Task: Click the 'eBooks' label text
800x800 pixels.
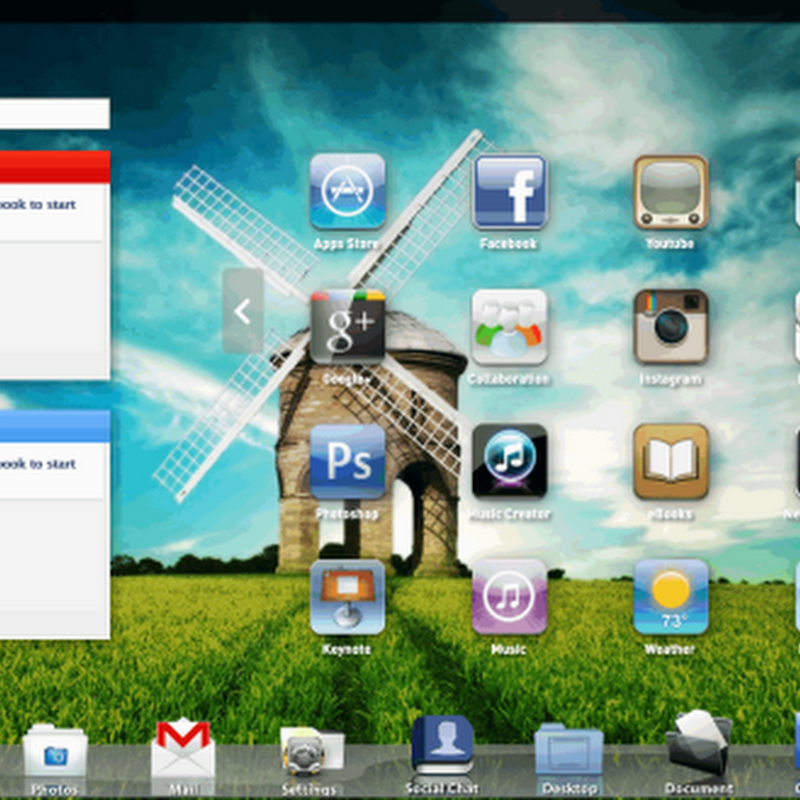Action: [670, 514]
